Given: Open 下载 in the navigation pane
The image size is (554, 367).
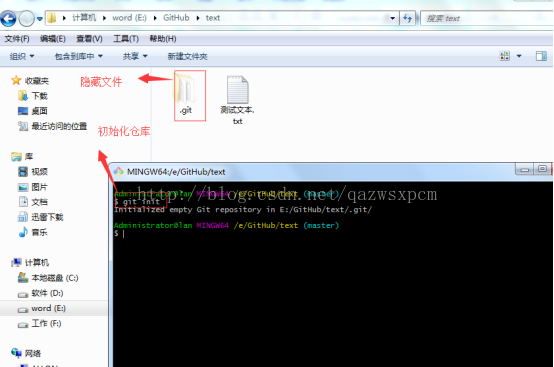Looking at the screenshot, I should tap(33, 96).
